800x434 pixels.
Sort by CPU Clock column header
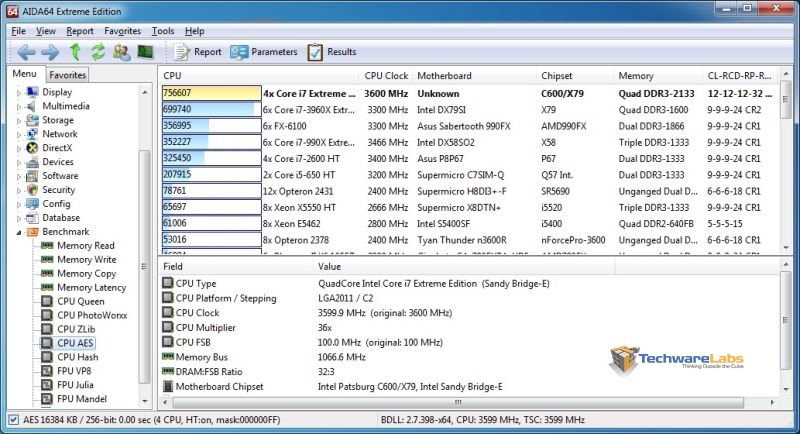point(386,75)
